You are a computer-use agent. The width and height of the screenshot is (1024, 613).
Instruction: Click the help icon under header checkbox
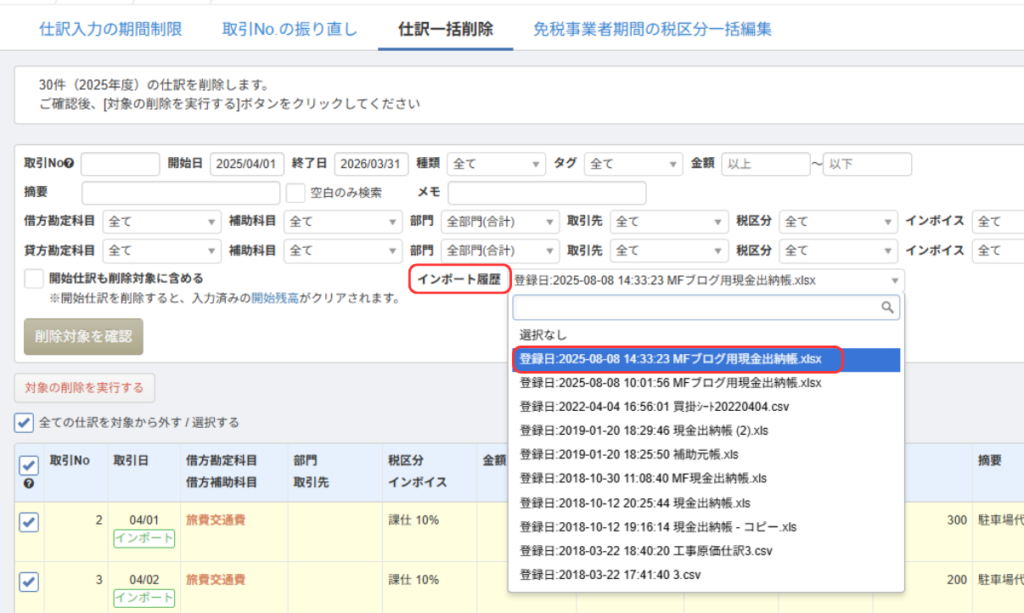click(29, 484)
